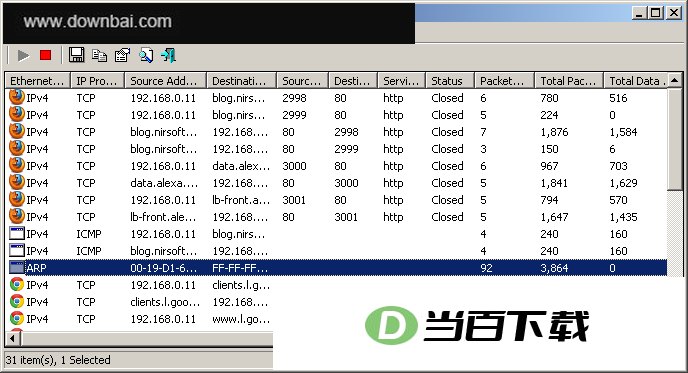Click the total packets size value 3,864

(x=554, y=268)
